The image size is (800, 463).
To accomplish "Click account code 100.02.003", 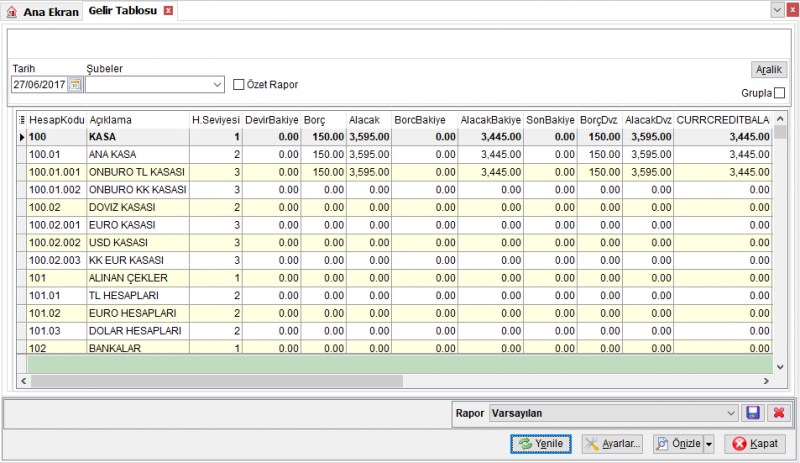I will pos(55,260).
